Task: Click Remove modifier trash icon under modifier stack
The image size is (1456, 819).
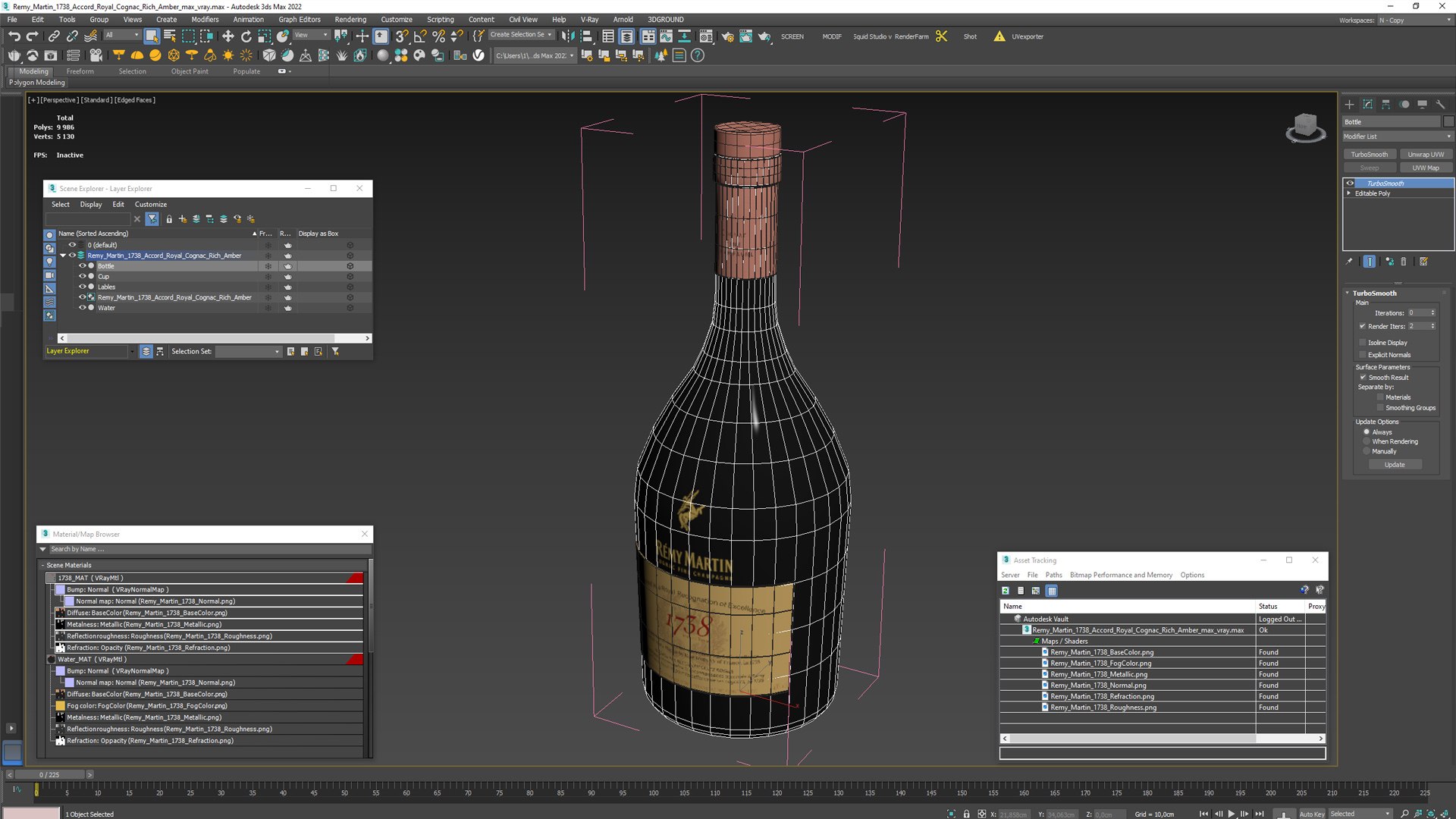Action: click(1403, 262)
